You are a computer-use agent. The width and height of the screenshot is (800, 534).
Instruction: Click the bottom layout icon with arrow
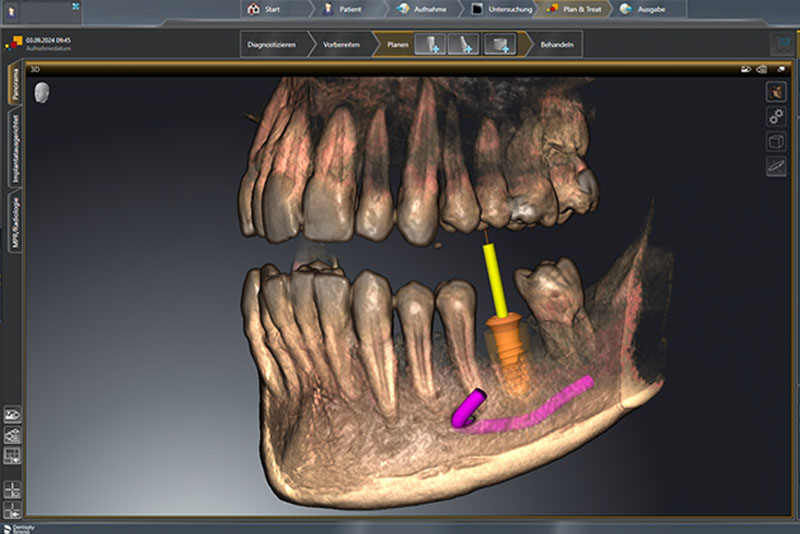13,509
